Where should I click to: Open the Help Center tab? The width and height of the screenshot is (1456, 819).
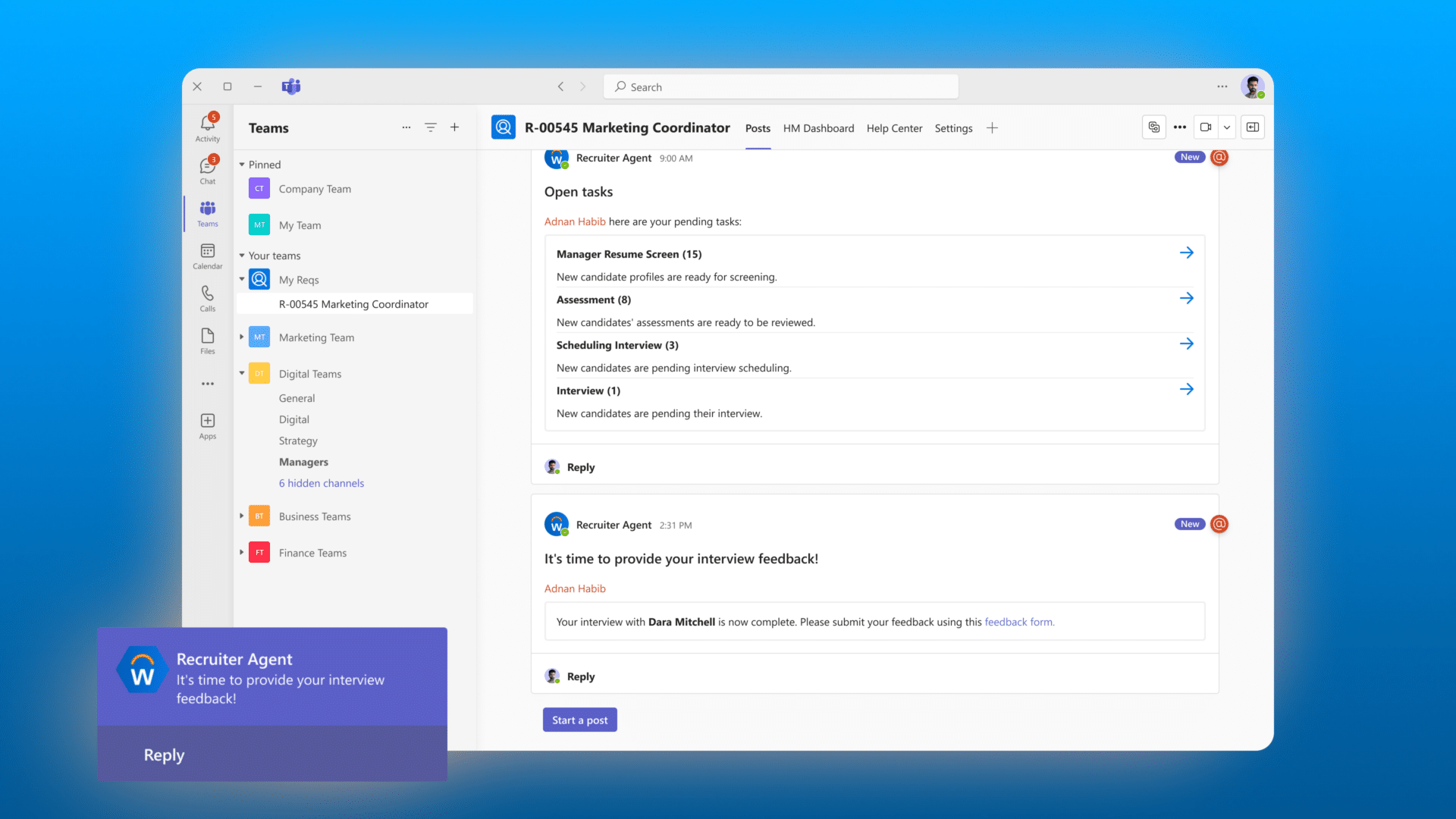[894, 128]
